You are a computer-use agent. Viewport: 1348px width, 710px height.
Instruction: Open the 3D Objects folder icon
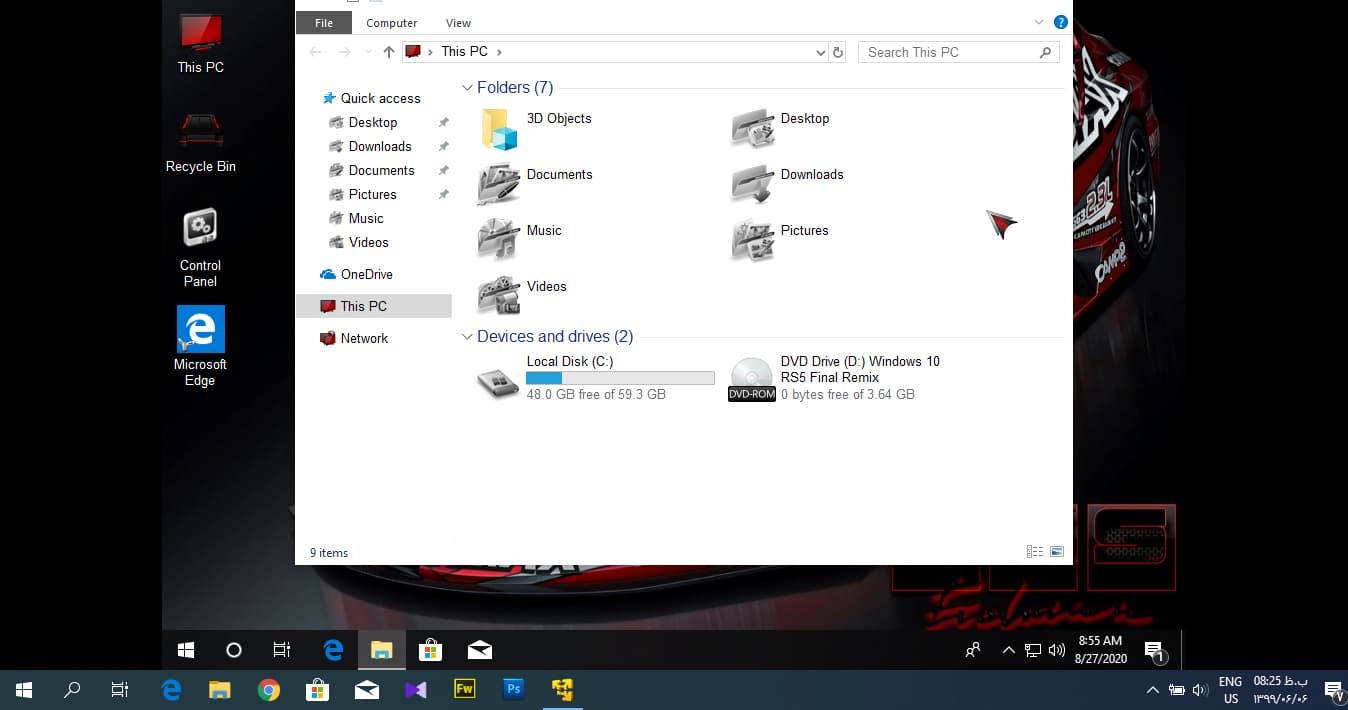point(499,129)
